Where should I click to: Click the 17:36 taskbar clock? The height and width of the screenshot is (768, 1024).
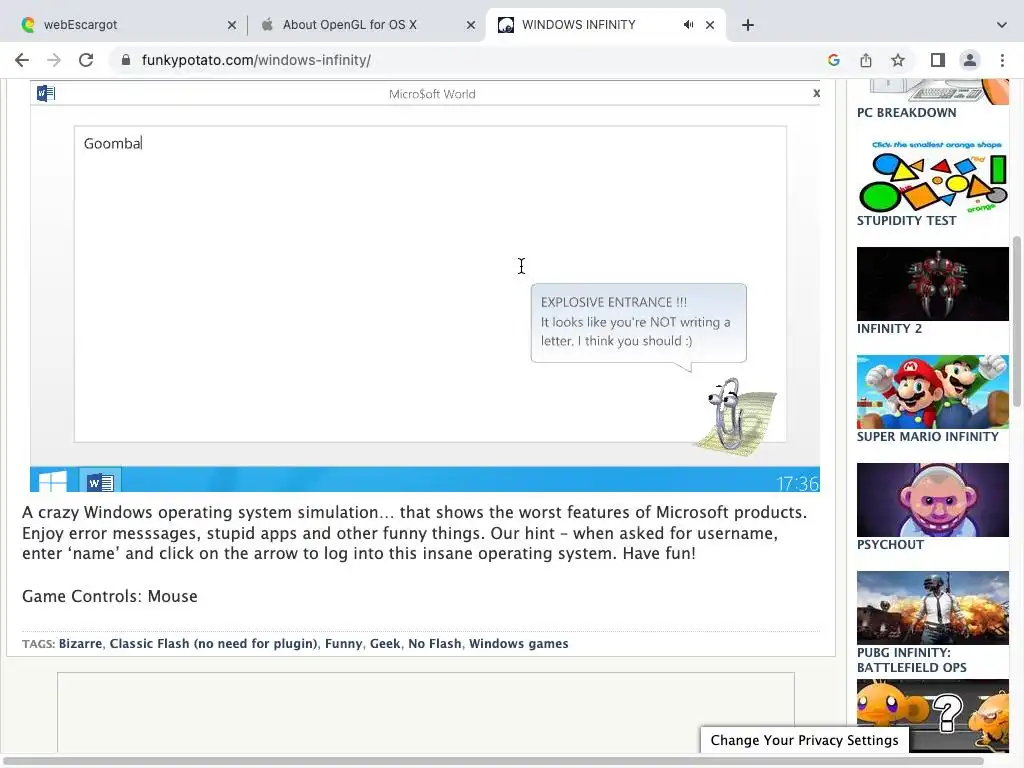pyautogui.click(x=797, y=484)
